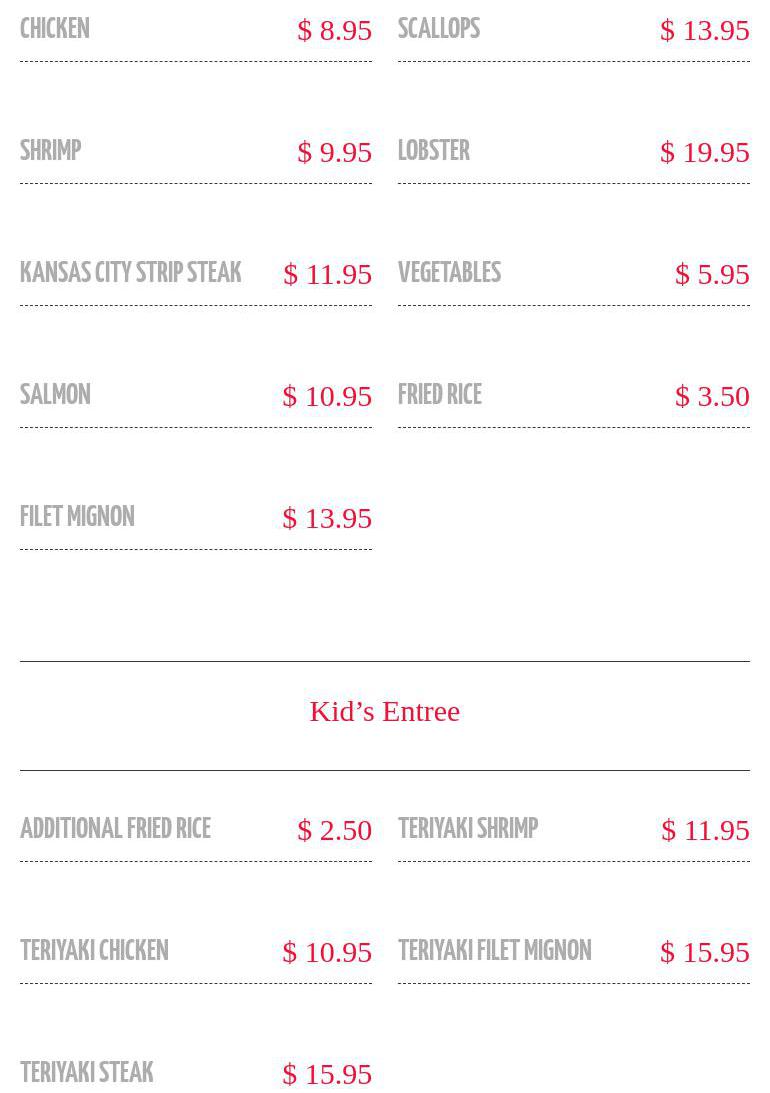Click the Teriyaki Chicken menu item
Screen dimensions: 770x1093
[x=95, y=951]
